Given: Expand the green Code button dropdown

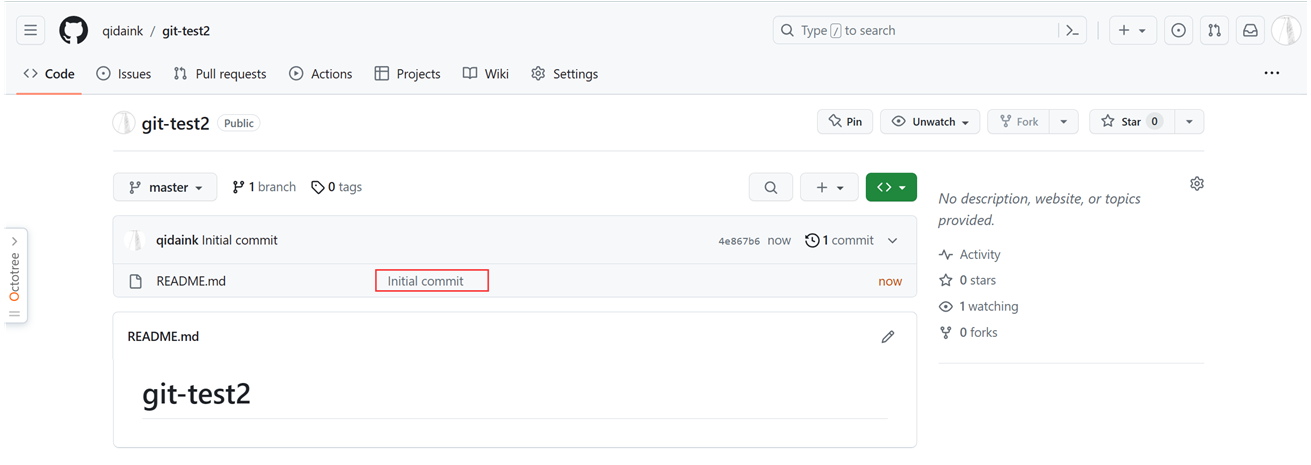Looking at the screenshot, I should pyautogui.click(x=891, y=187).
